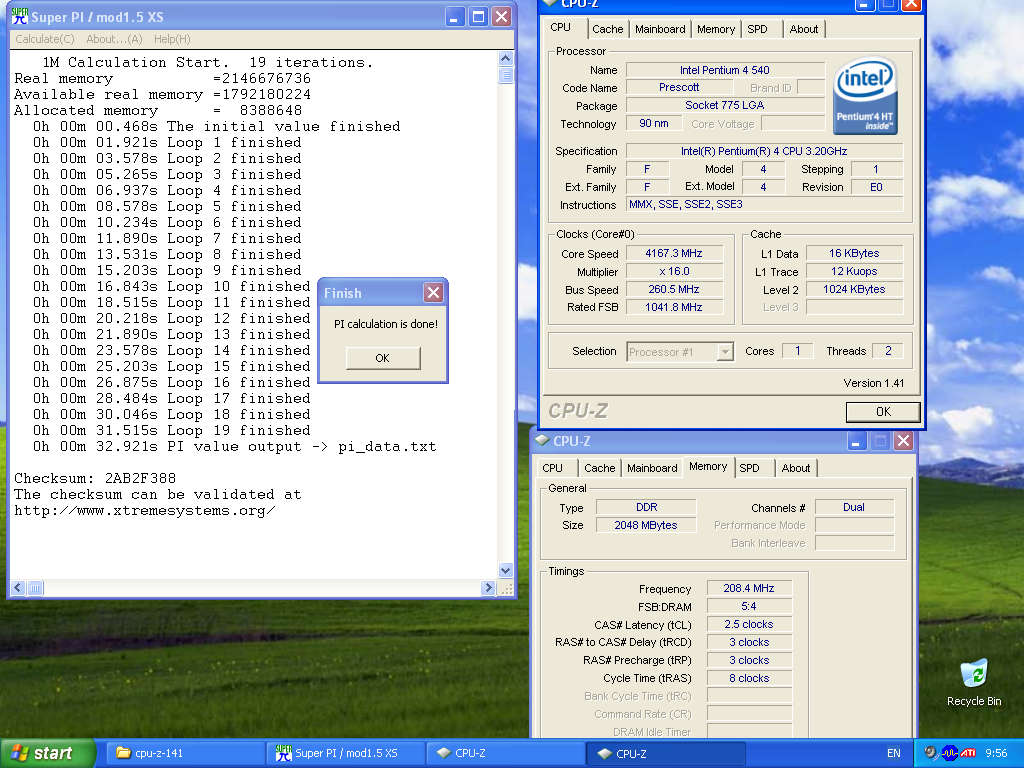This screenshot has width=1024, height=768.
Task: Click the CPU-Z Memory window title icon
Action: point(542,441)
